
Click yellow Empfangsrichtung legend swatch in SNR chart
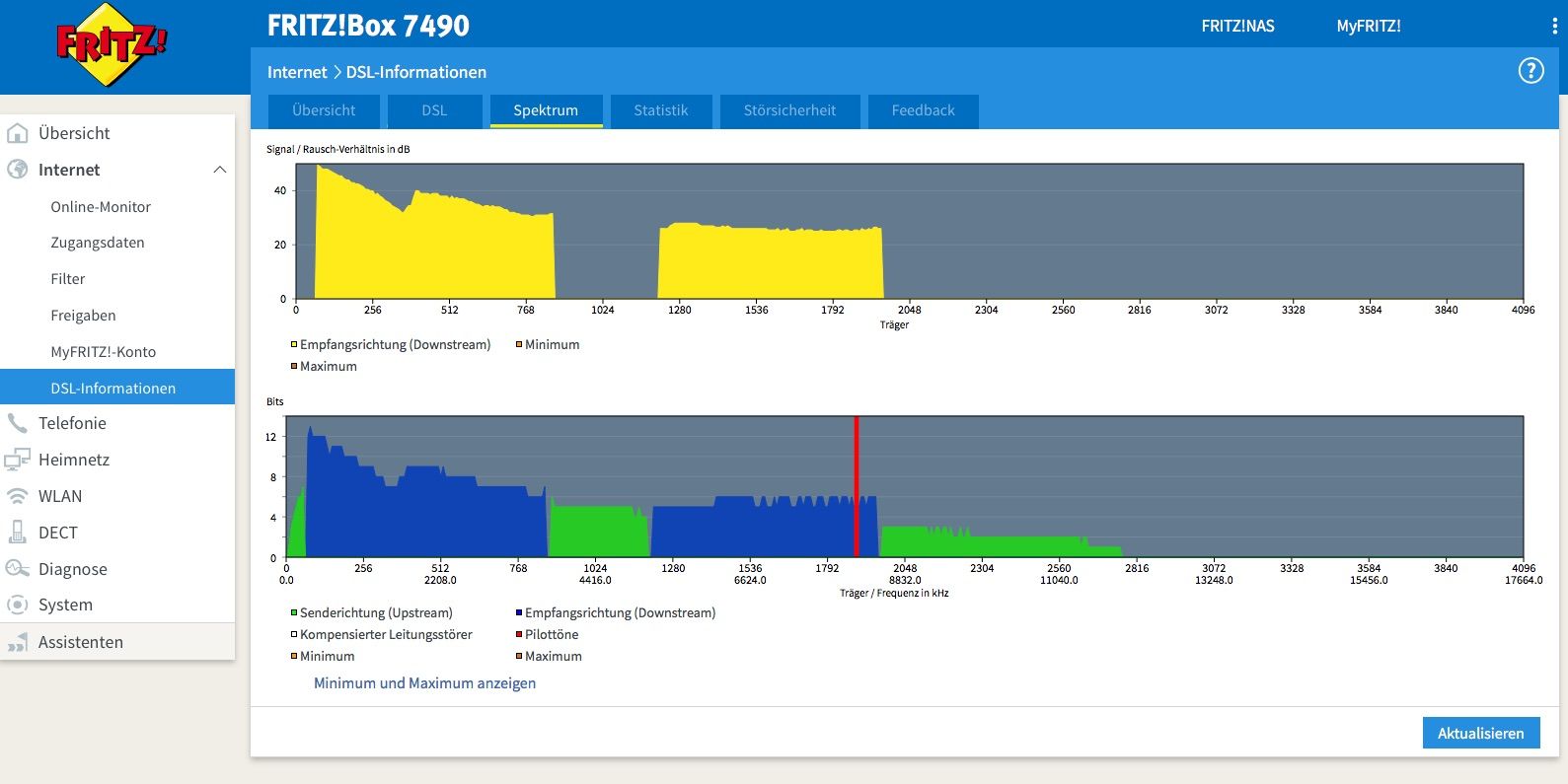tap(294, 344)
